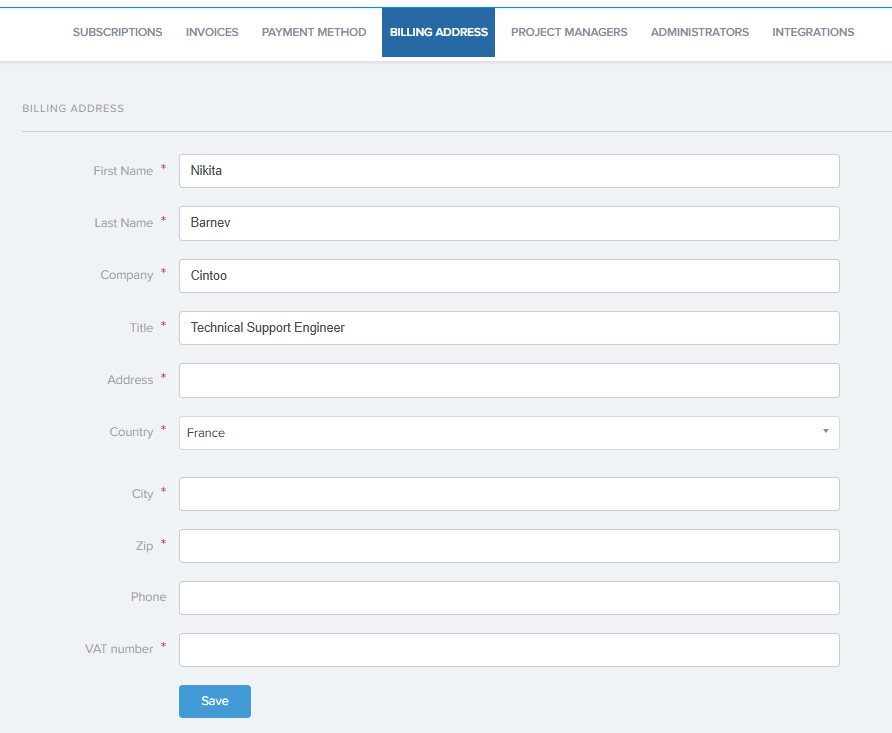Click the Address label text
Viewport: 892px width, 733px height.
click(x=130, y=380)
